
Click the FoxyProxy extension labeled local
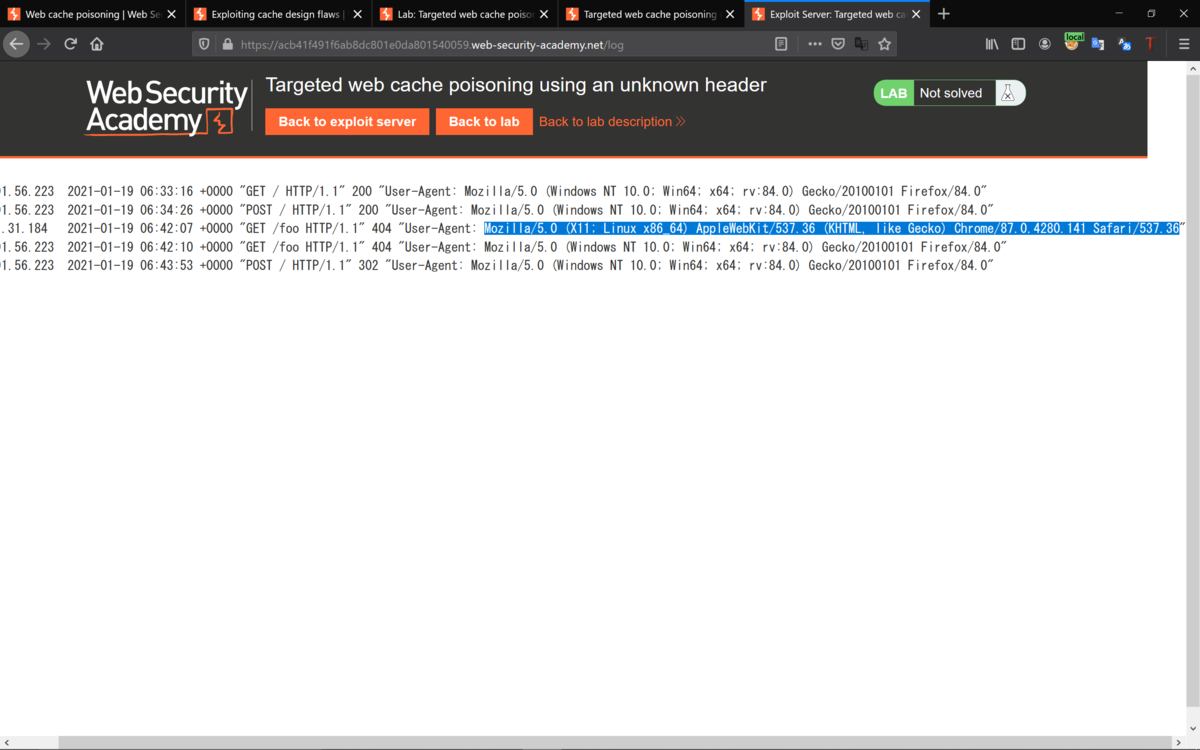(x=1072, y=43)
